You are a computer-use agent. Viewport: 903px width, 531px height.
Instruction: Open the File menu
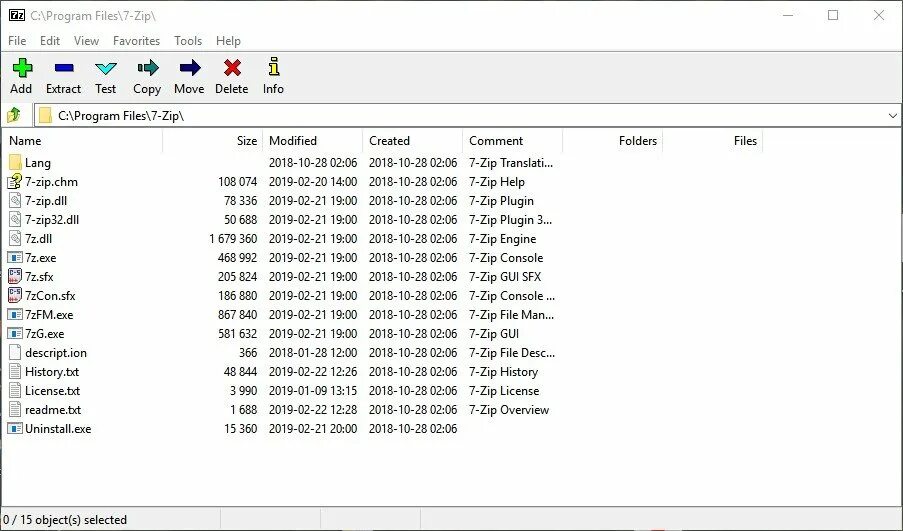click(x=17, y=41)
